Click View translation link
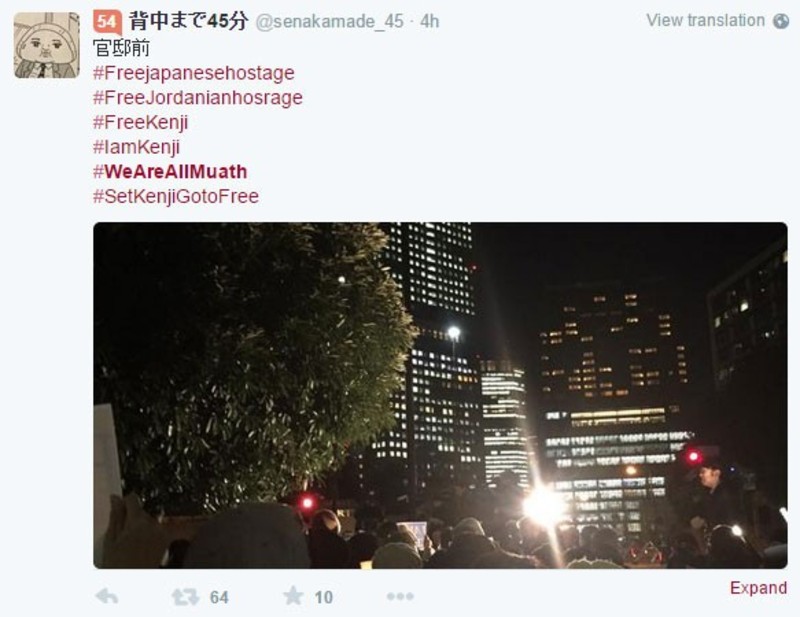800x617 pixels. (706, 20)
